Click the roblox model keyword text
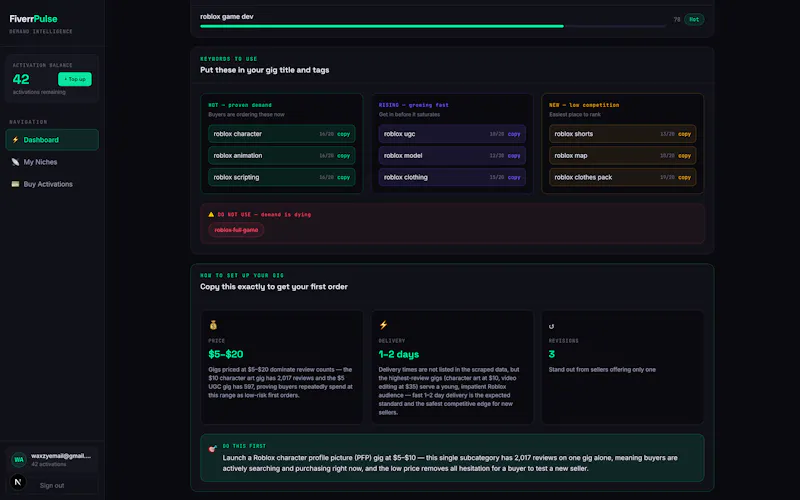Viewport: 800px width, 500px height. point(403,156)
